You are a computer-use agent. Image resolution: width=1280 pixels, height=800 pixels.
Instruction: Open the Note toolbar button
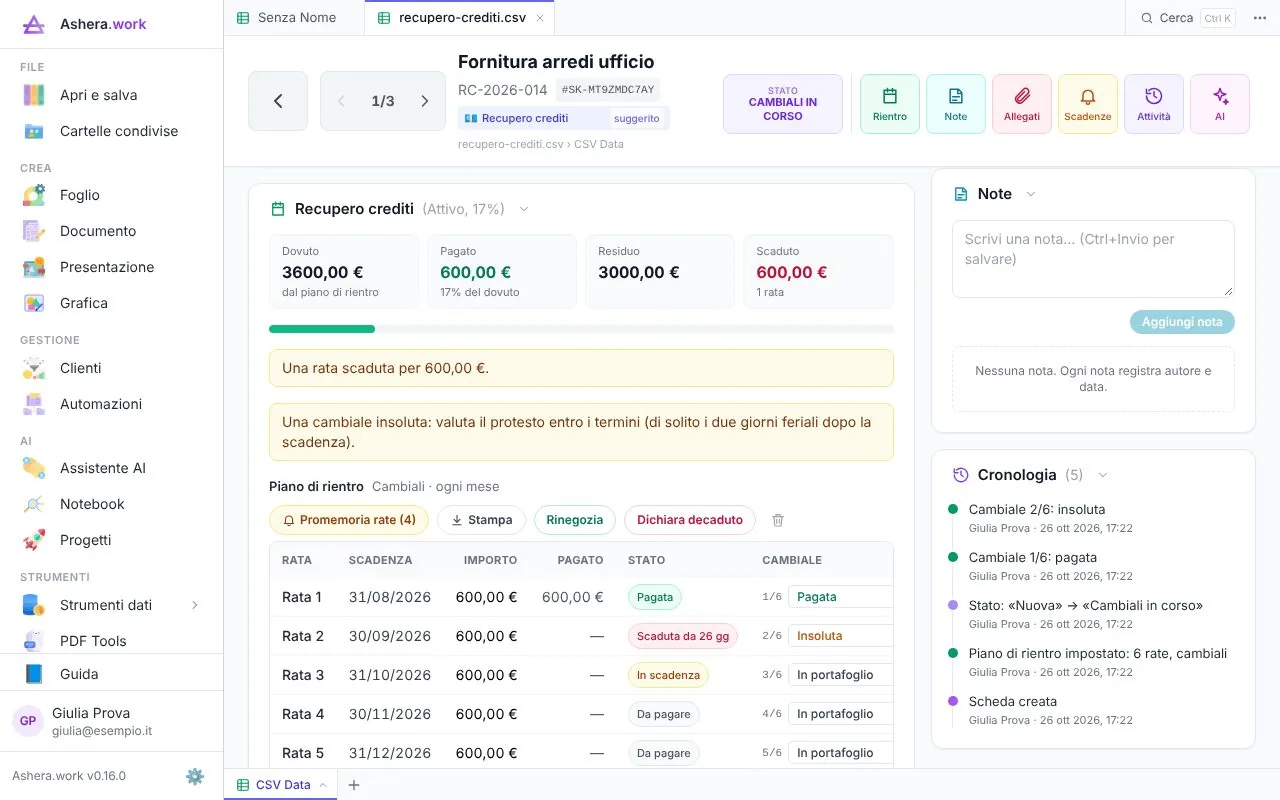click(x=955, y=104)
